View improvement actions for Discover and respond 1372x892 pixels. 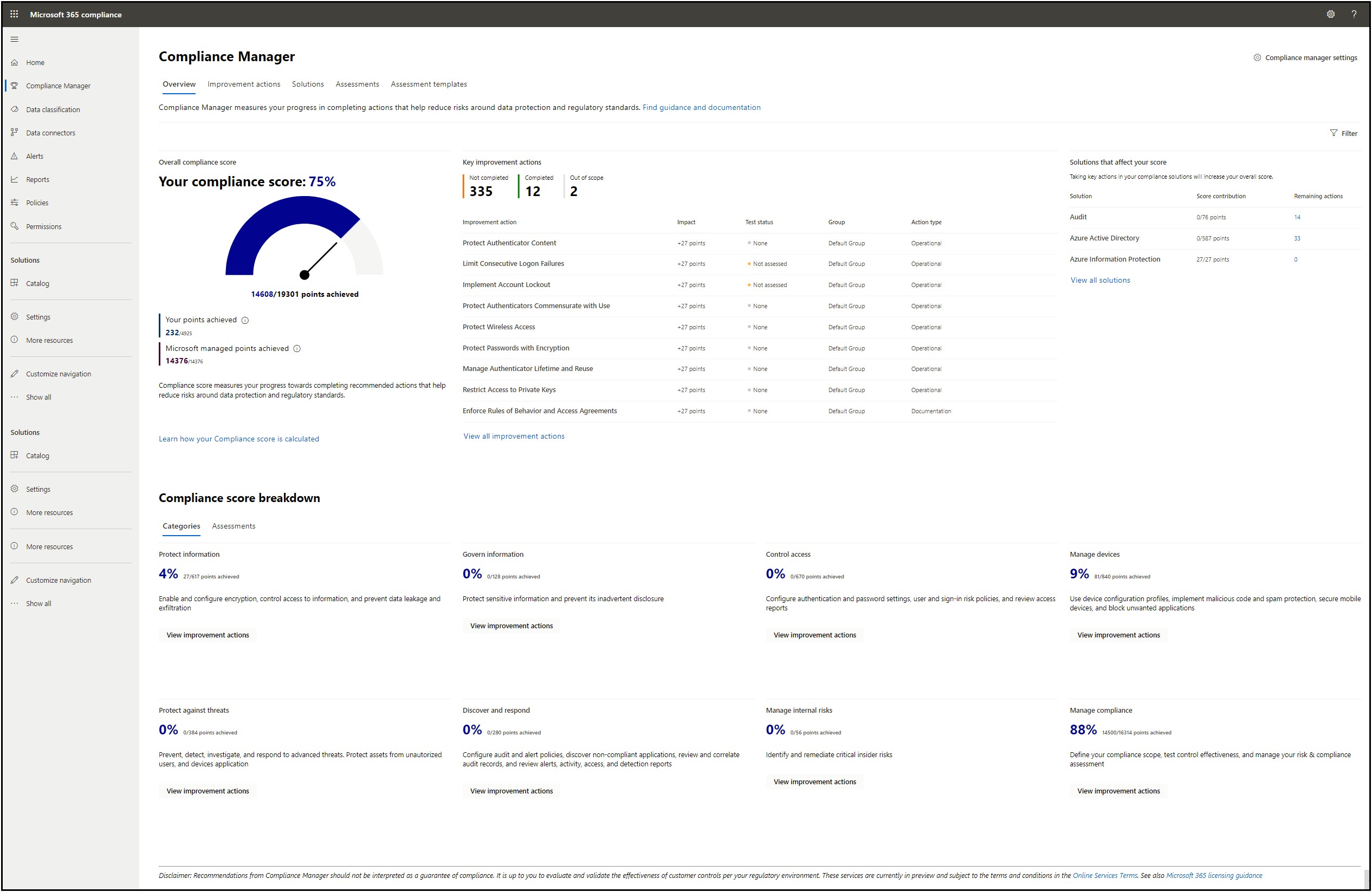[512, 791]
